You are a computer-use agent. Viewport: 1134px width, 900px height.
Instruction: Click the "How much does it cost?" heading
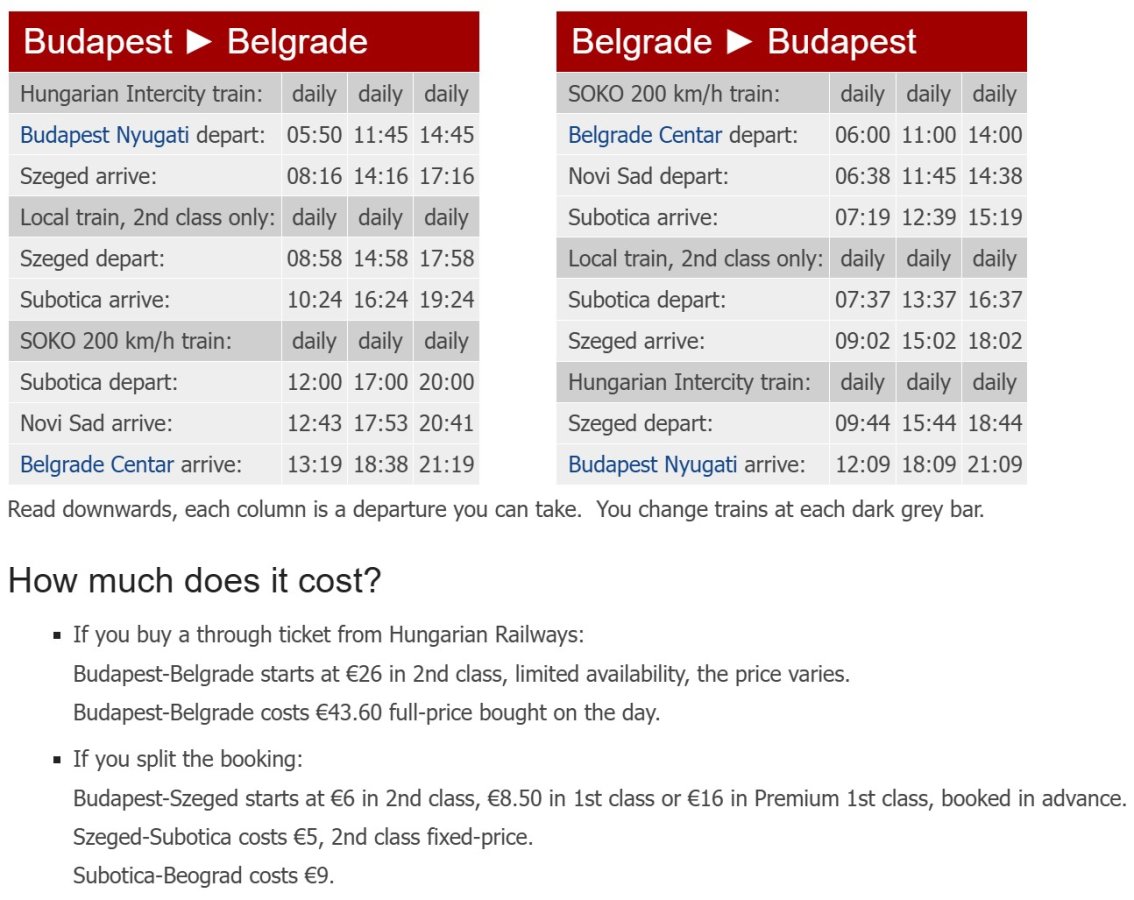coord(195,581)
